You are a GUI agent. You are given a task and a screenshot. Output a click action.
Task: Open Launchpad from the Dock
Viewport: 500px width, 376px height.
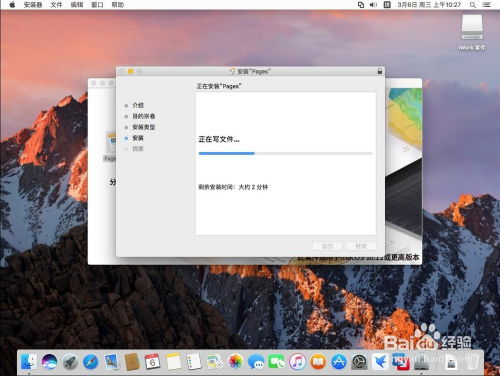(x=70, y=362)
